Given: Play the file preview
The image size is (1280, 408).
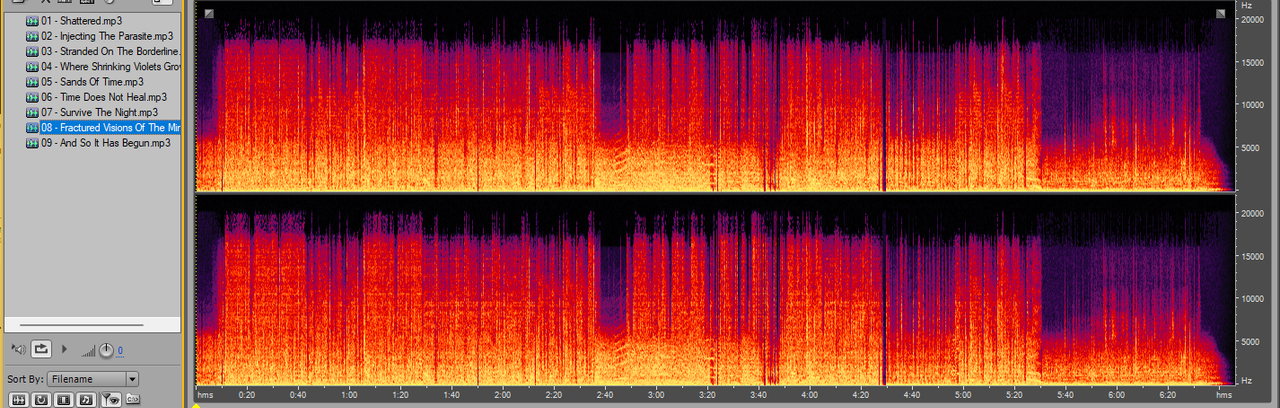Looking at the screenshot, I should point(65,349).
